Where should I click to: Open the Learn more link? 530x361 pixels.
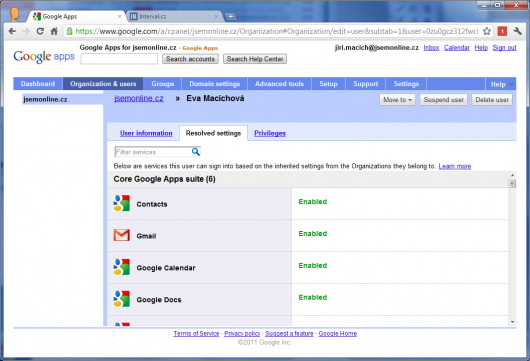coord(455,166)
